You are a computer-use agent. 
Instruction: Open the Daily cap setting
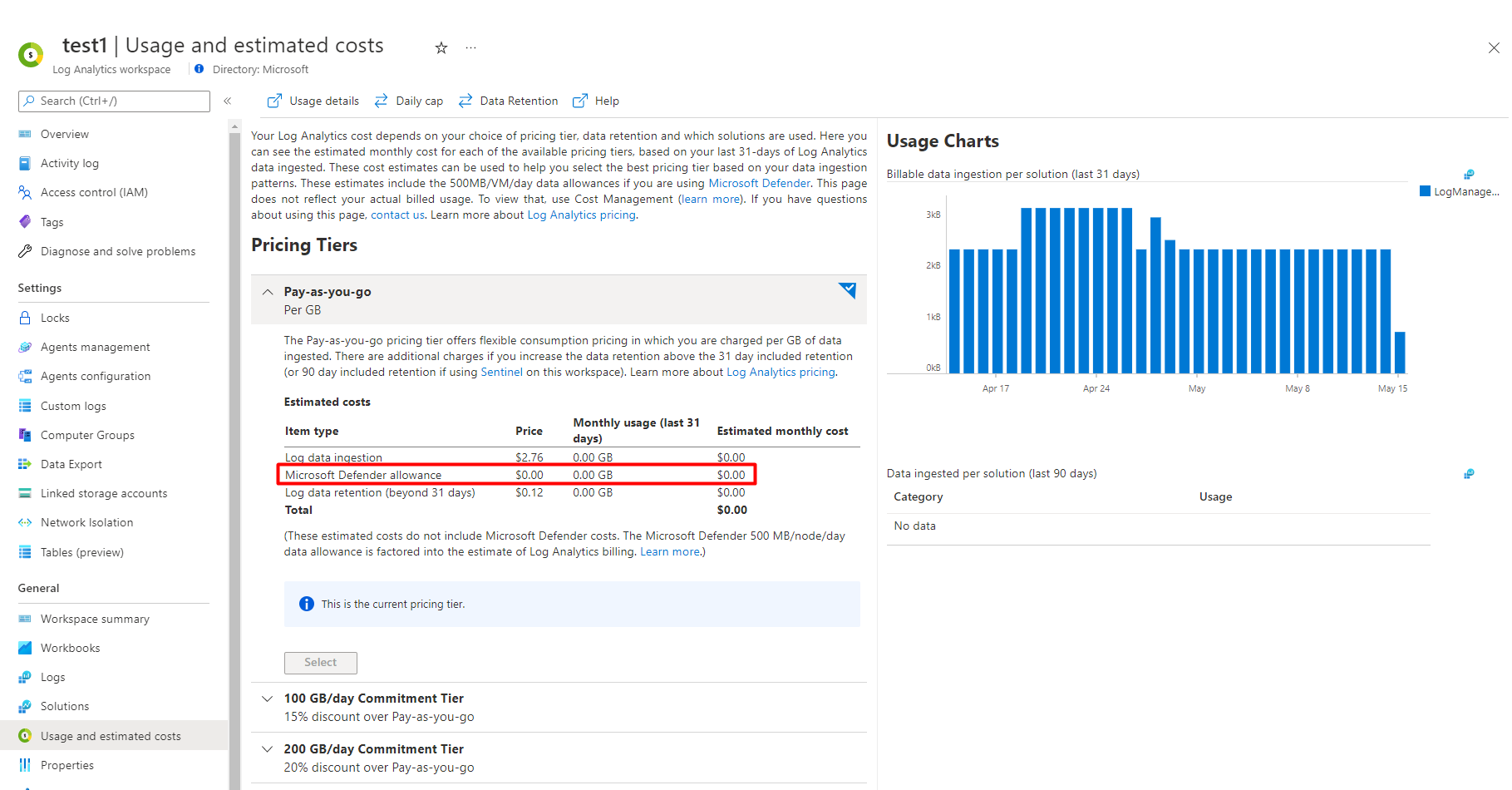[x=408, y=101]
